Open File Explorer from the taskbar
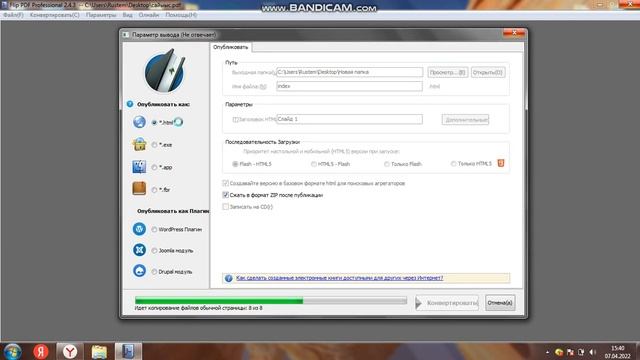Viewport: 640px width, 360px height. (99, 351)
